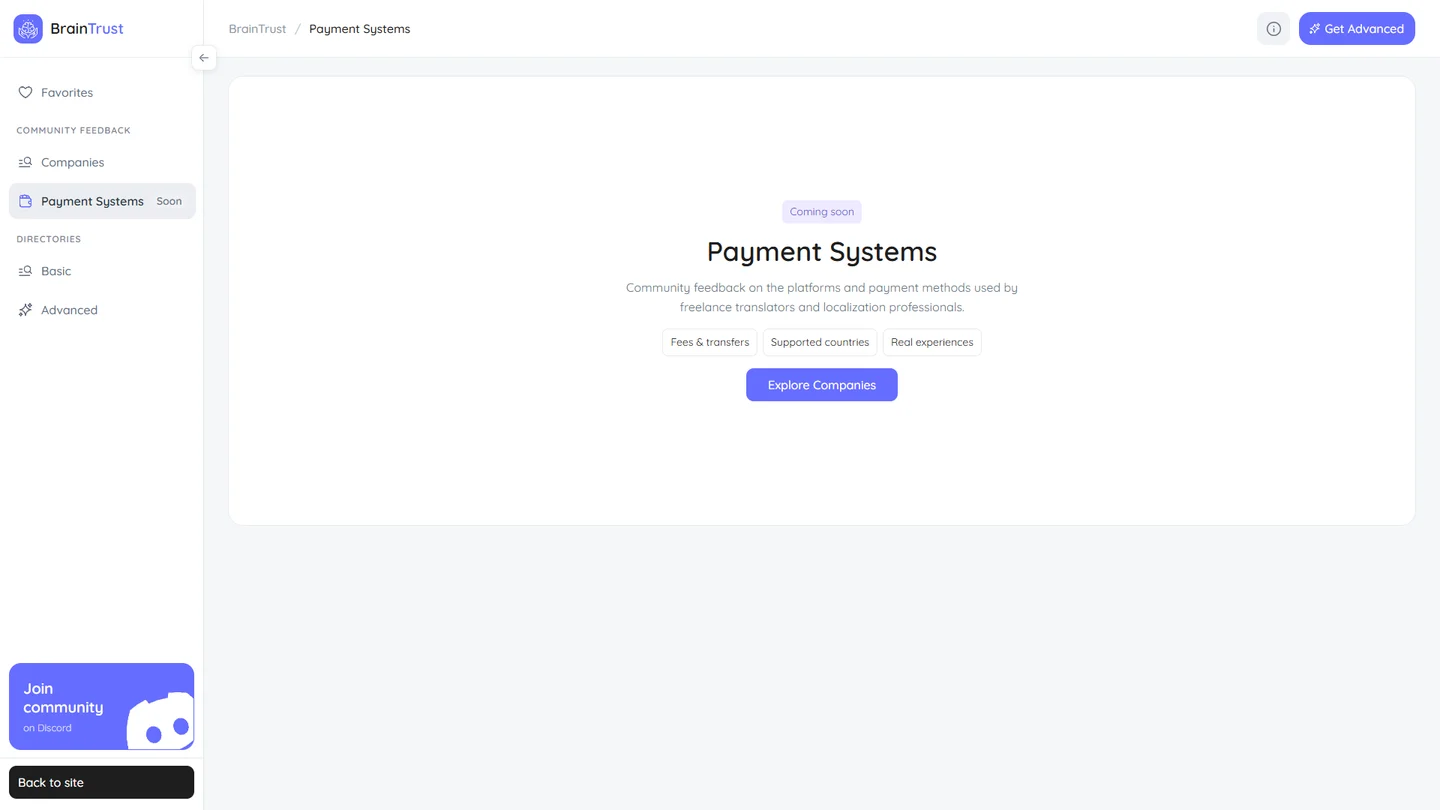Click the Real experiences tag
Image resolution: width=1440 pixels, height=810 pixels.
932,342
